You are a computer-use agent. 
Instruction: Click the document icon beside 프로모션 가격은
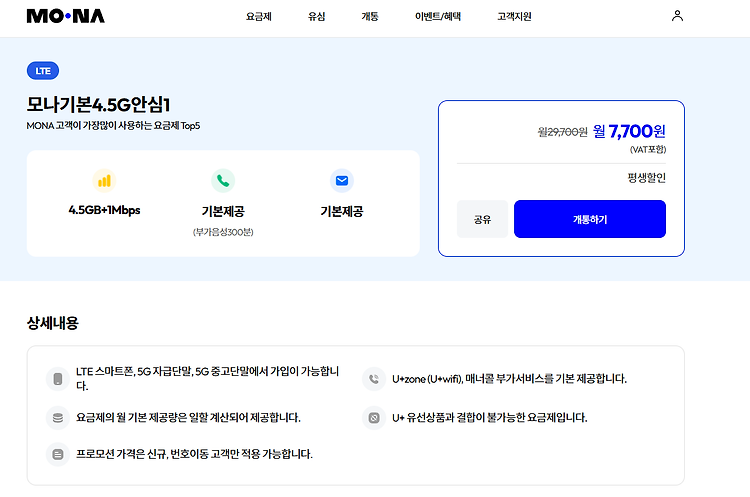click(x=58, y=454)
